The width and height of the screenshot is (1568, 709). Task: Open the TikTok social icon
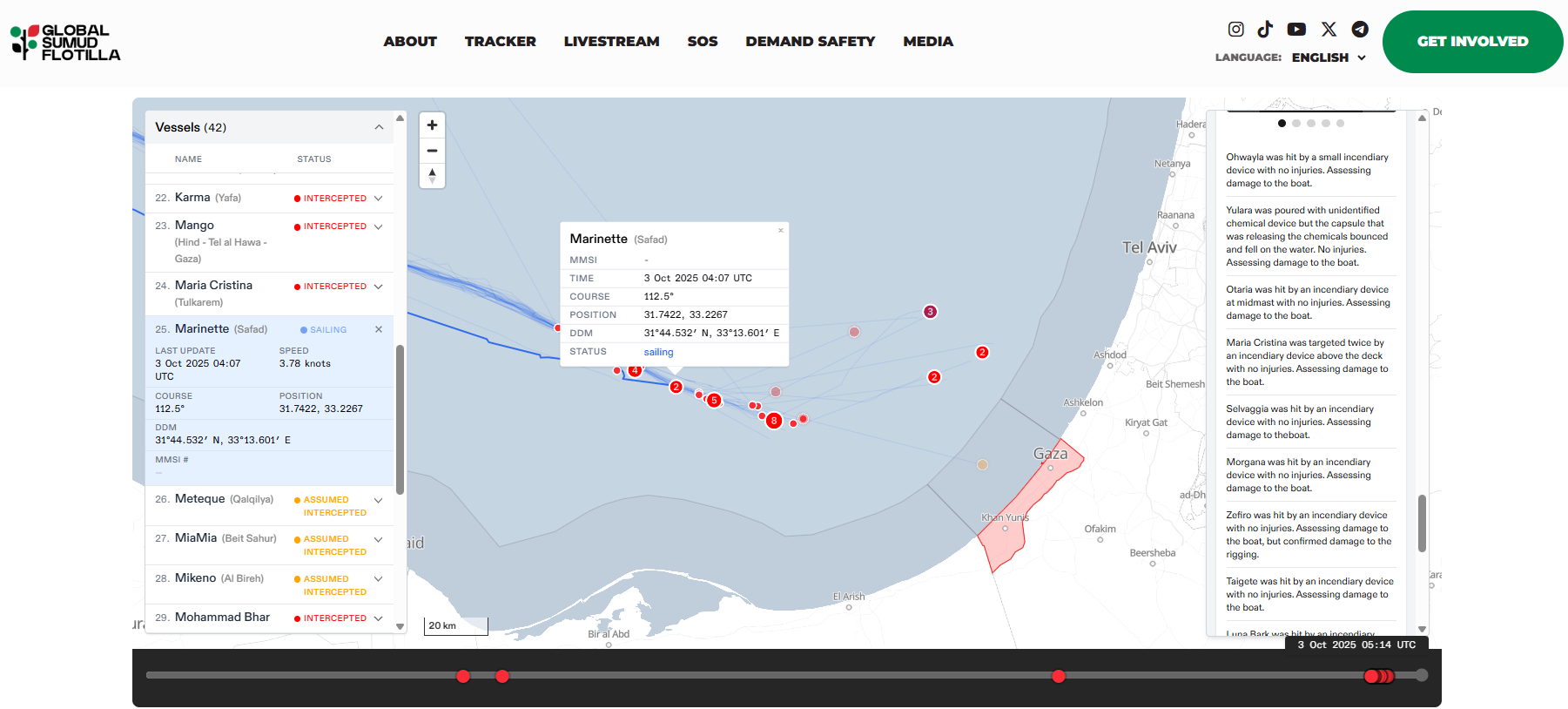[1265, 29]
